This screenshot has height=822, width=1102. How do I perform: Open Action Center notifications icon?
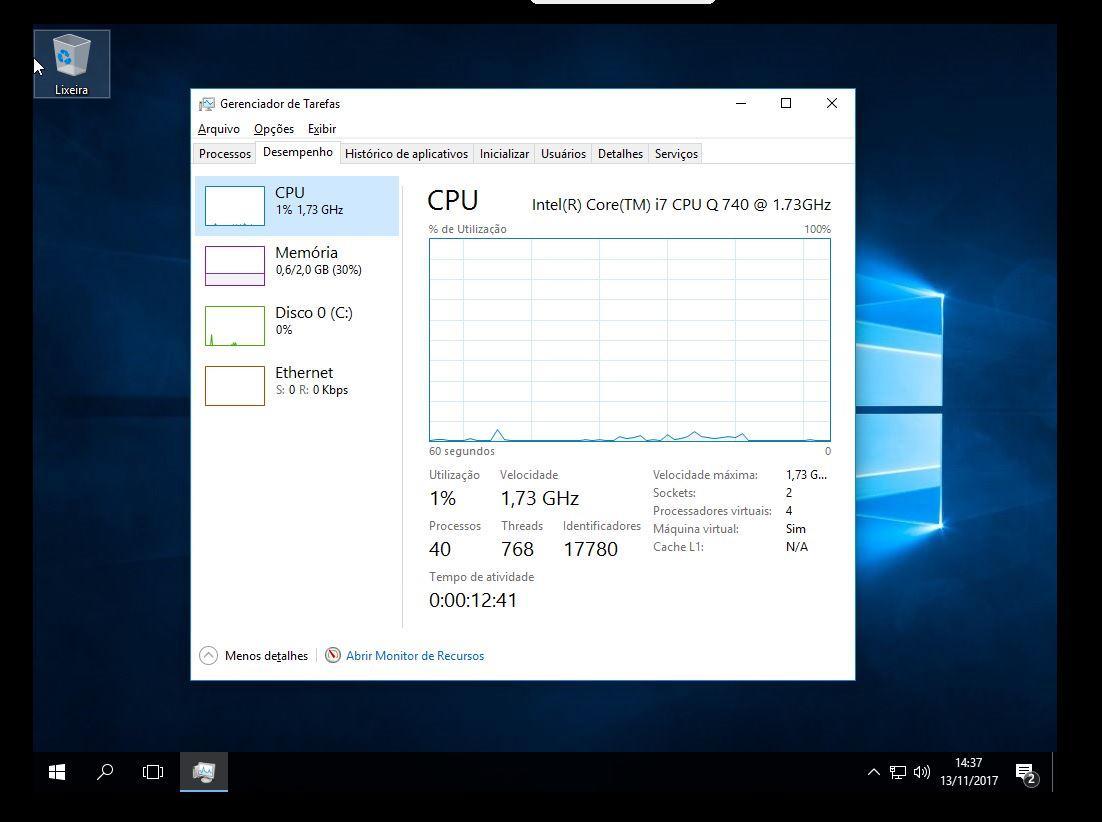coord(1027,773)
